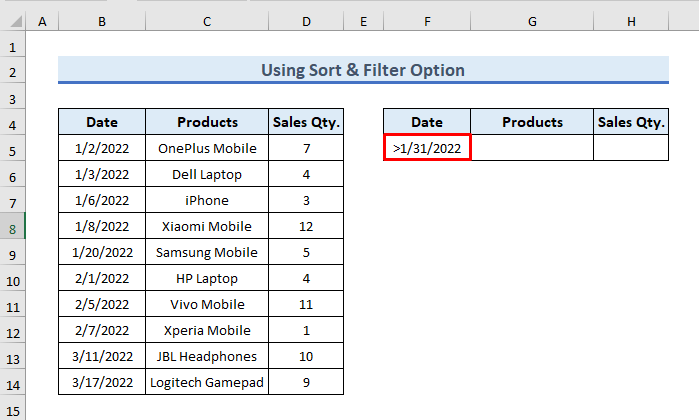Select the OnePlus Mobile cell

click(207, 149)
